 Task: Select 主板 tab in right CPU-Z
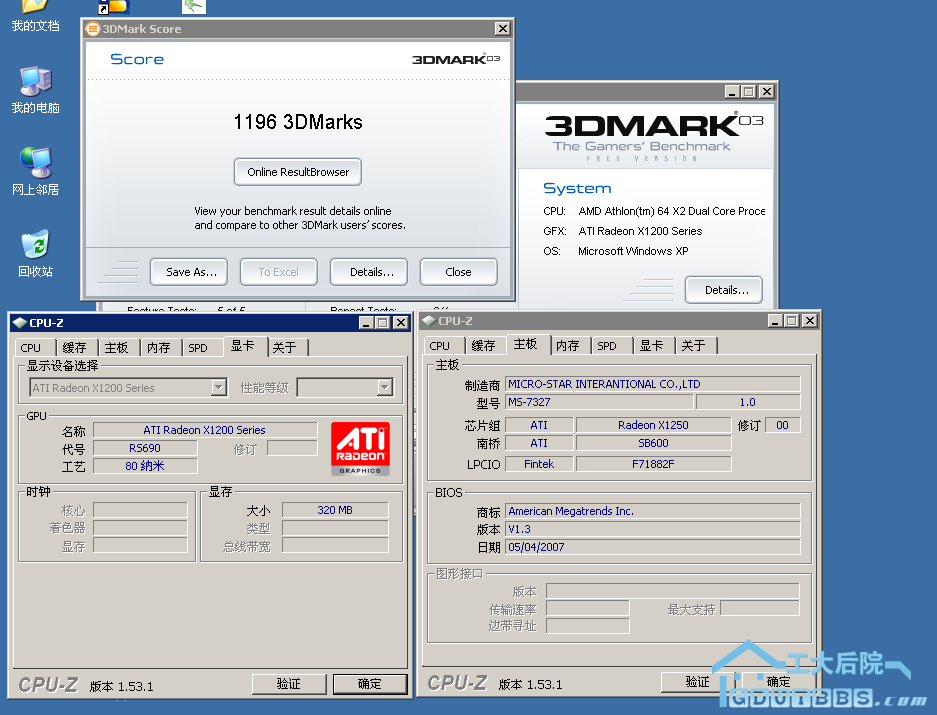pos(528,344)
